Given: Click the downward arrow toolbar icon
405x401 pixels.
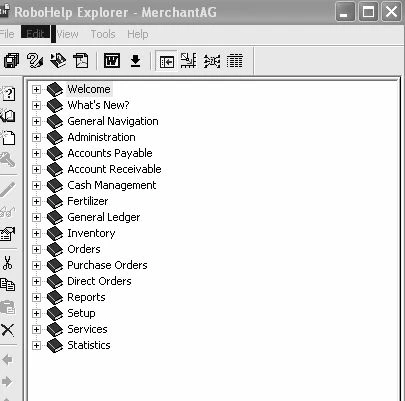Looking at the screenshot, I should click(x=135, y=61).
